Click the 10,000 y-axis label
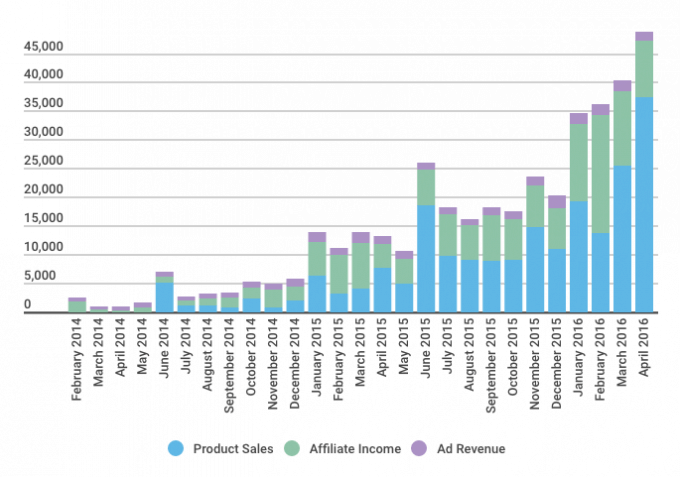Screen dimensions: 680x477 (43, 247)
